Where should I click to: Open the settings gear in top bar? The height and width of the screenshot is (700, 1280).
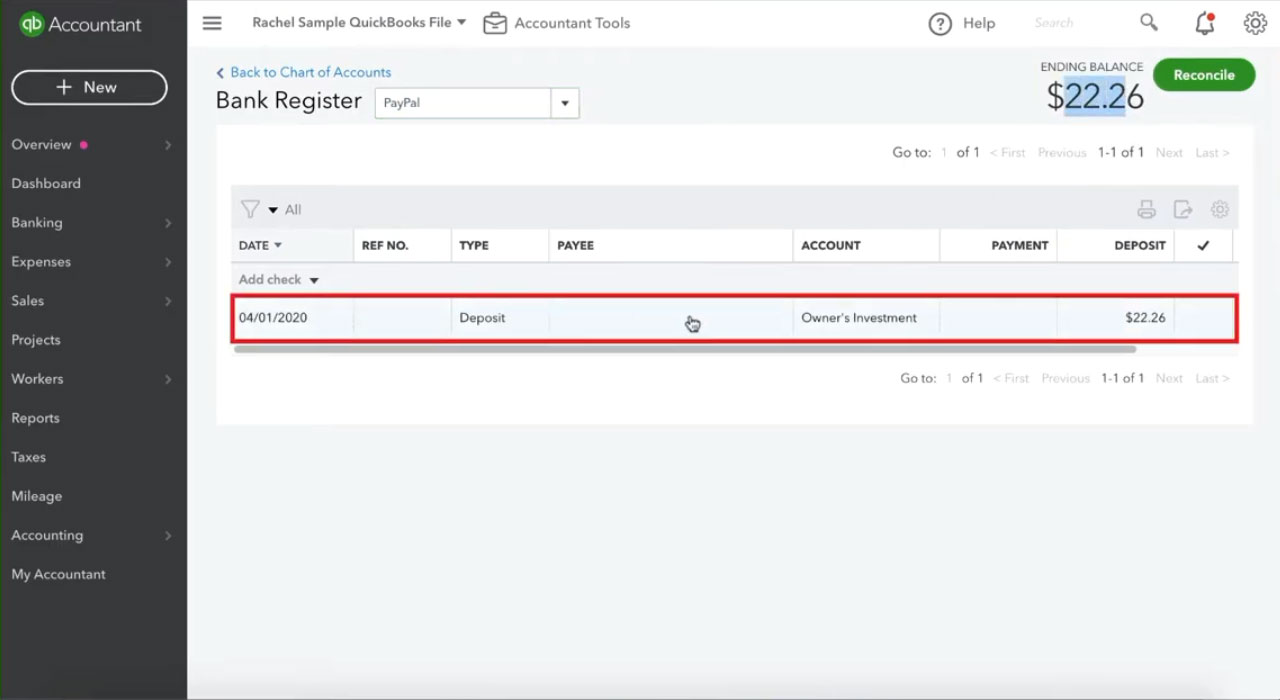tap(1255, 23)
